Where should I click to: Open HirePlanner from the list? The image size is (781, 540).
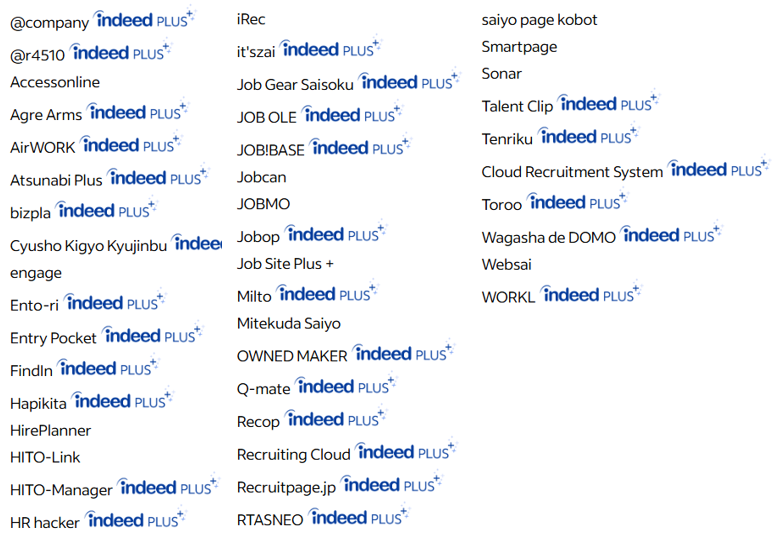50,430
